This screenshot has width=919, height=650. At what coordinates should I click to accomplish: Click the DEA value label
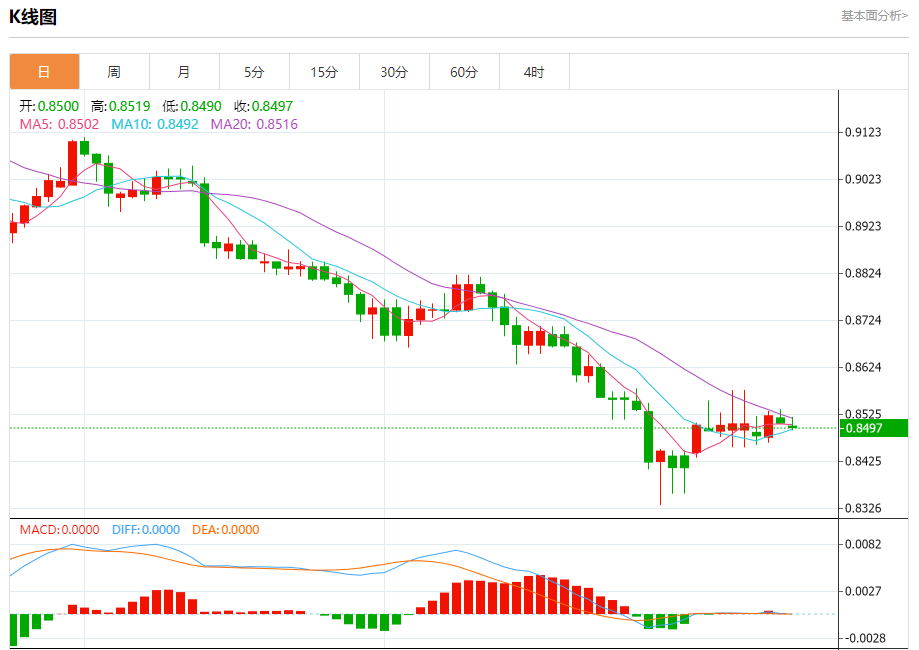click(x=226, y=530)
